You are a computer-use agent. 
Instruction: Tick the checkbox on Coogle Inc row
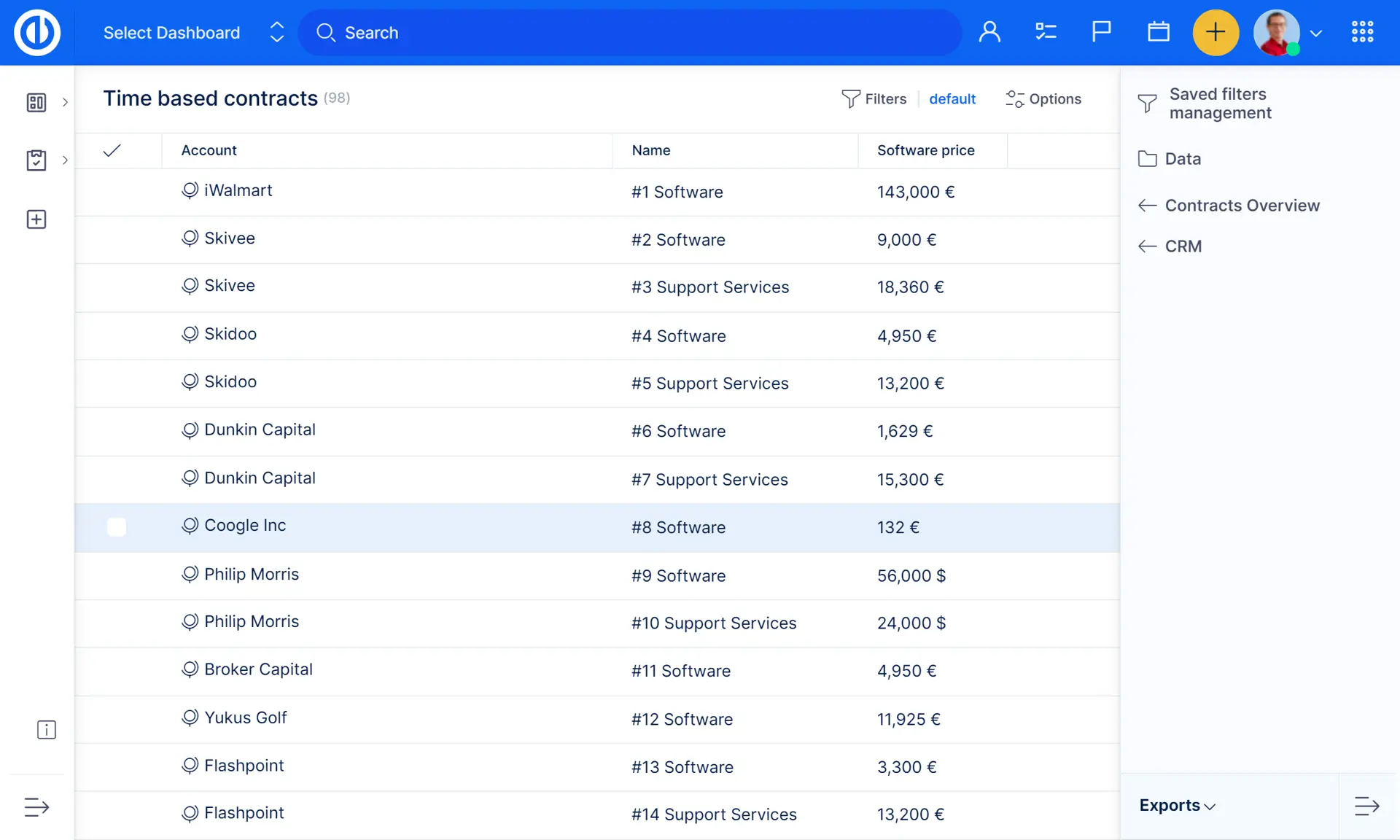[x=117, y=527]
